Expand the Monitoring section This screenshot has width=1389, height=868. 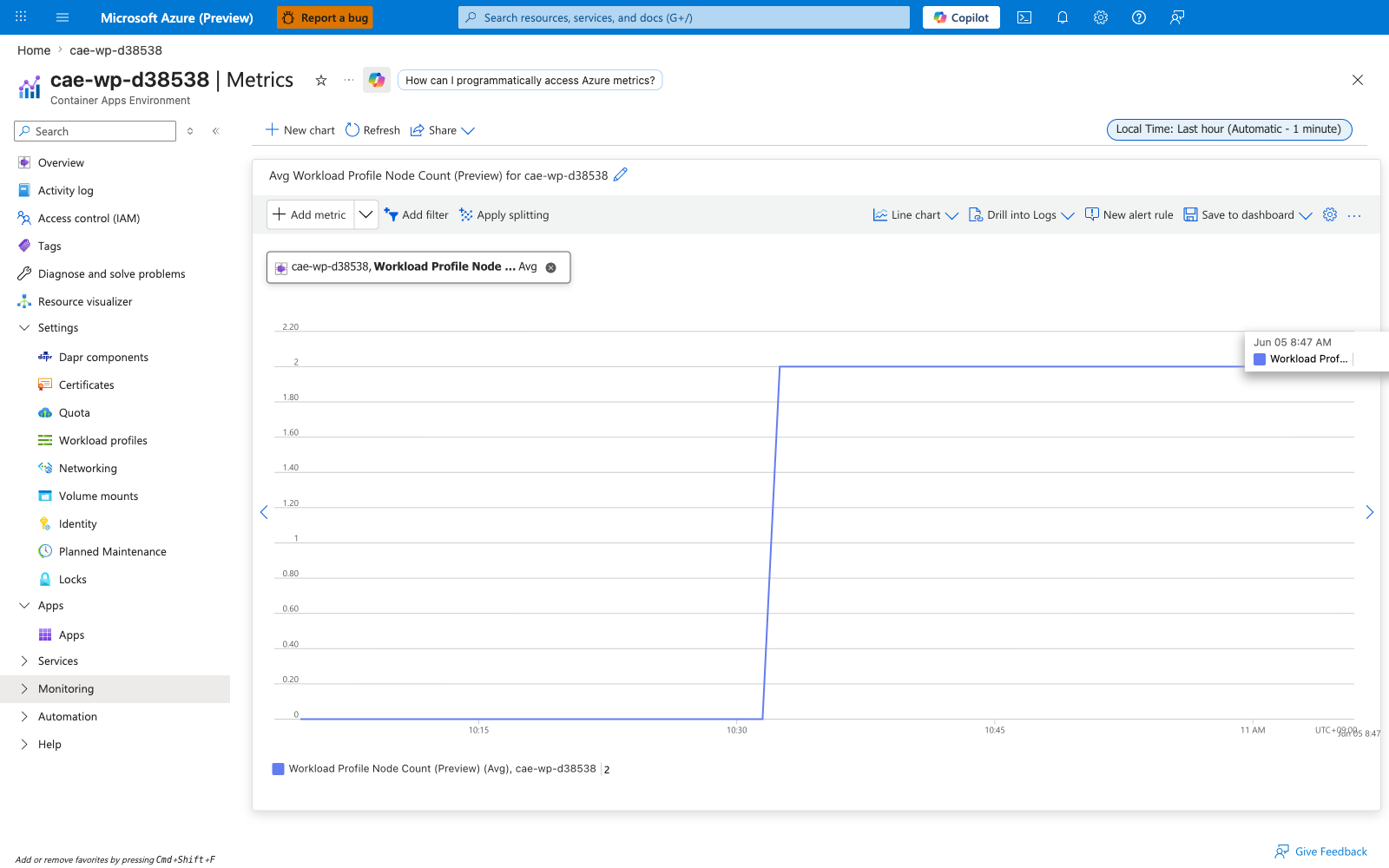point(115,689)
